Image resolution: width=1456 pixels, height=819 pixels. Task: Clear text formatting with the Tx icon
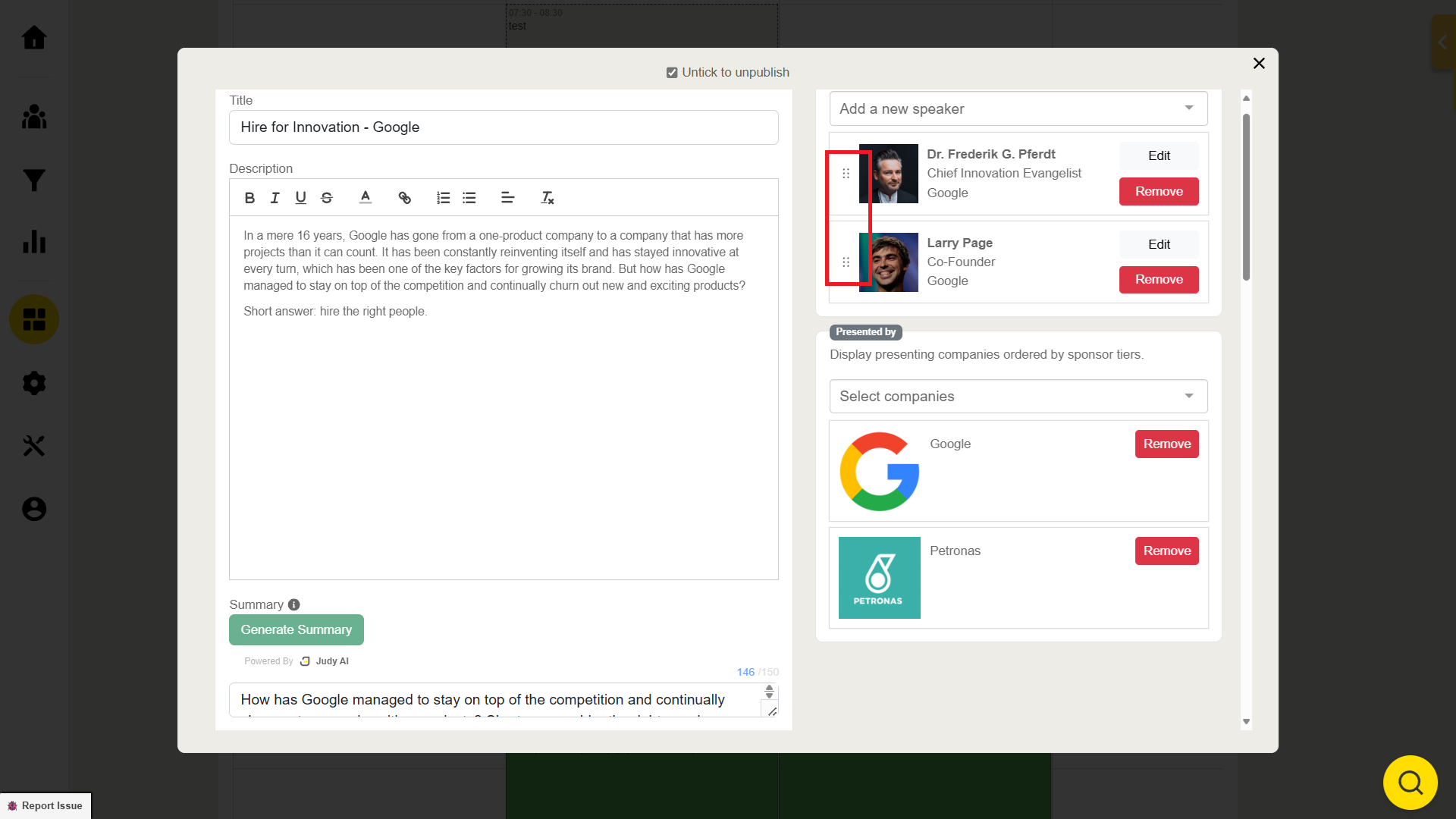tap(547, 198)
